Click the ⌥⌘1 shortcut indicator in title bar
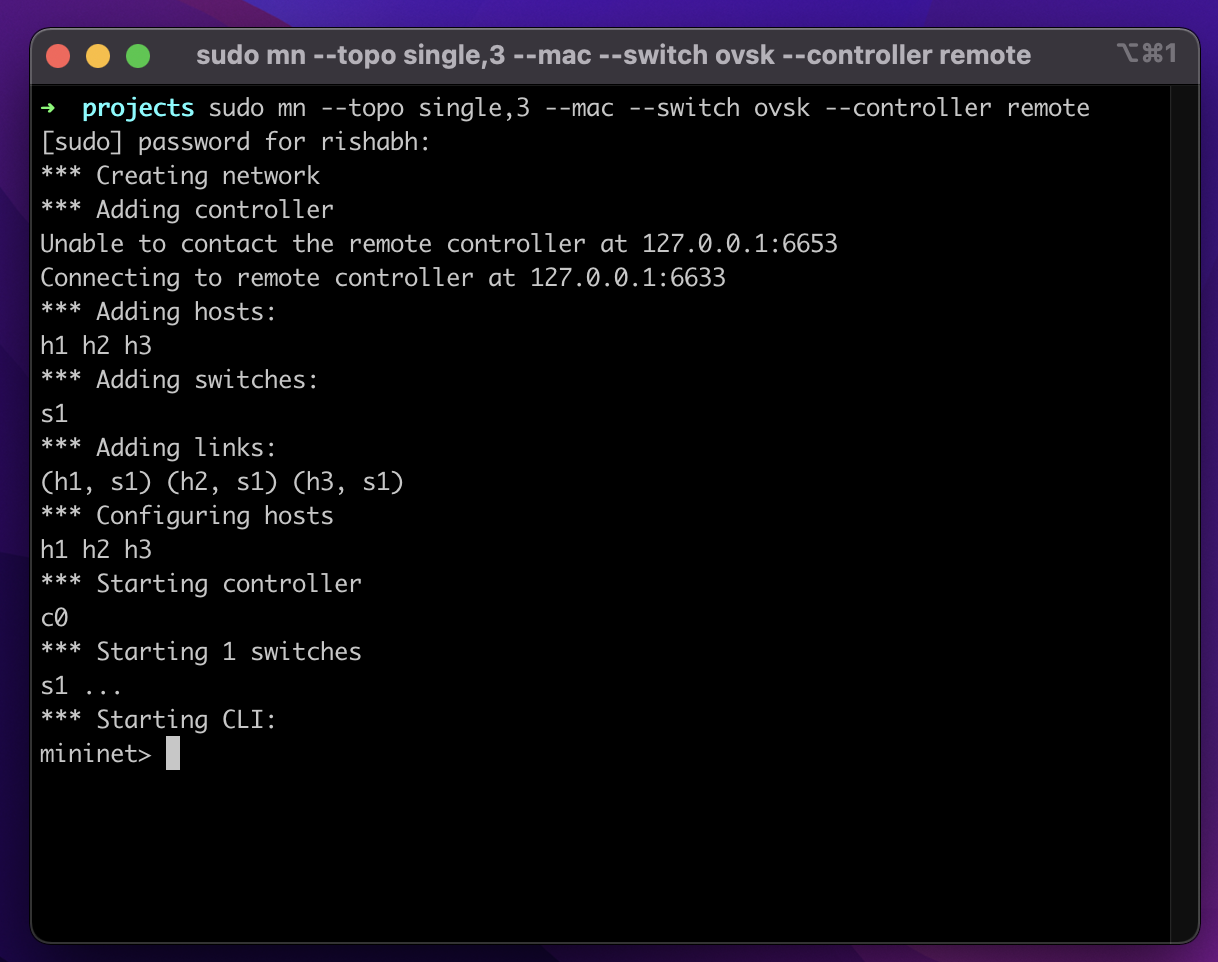The image size is (1218, 962). pyautogui.click(x=1146, y=54)
